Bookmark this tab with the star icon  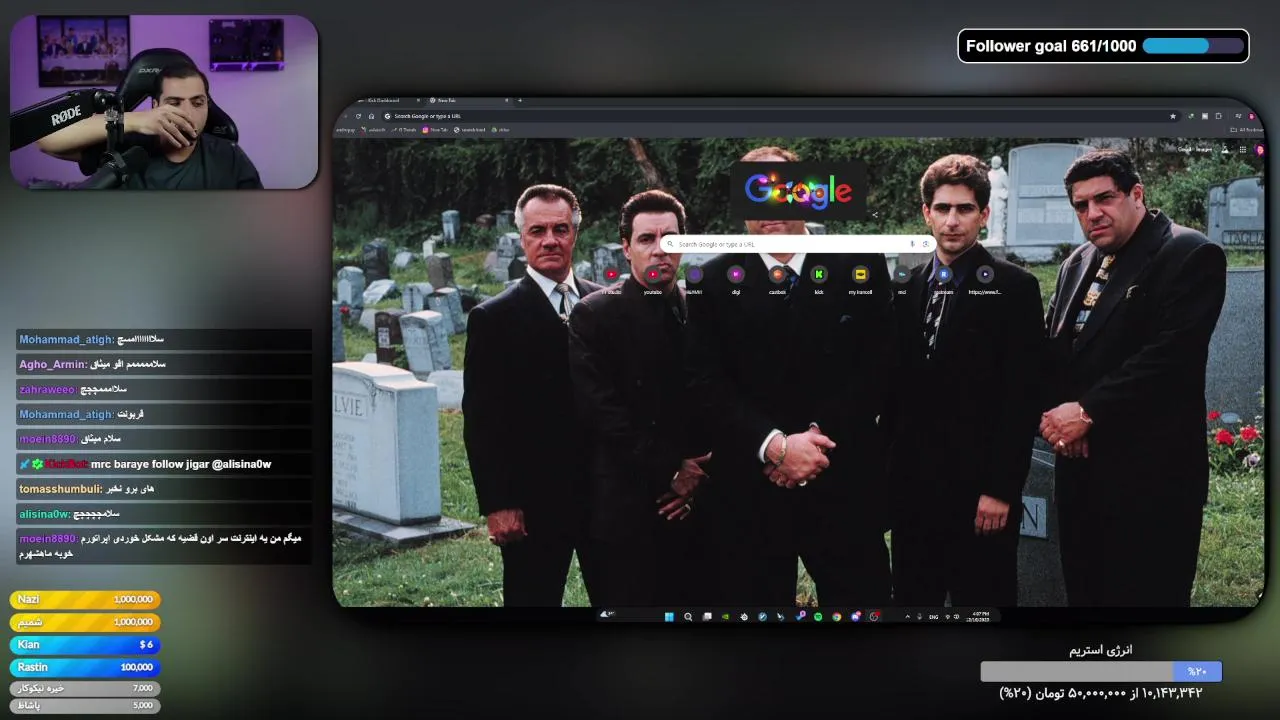[1173, 116]
